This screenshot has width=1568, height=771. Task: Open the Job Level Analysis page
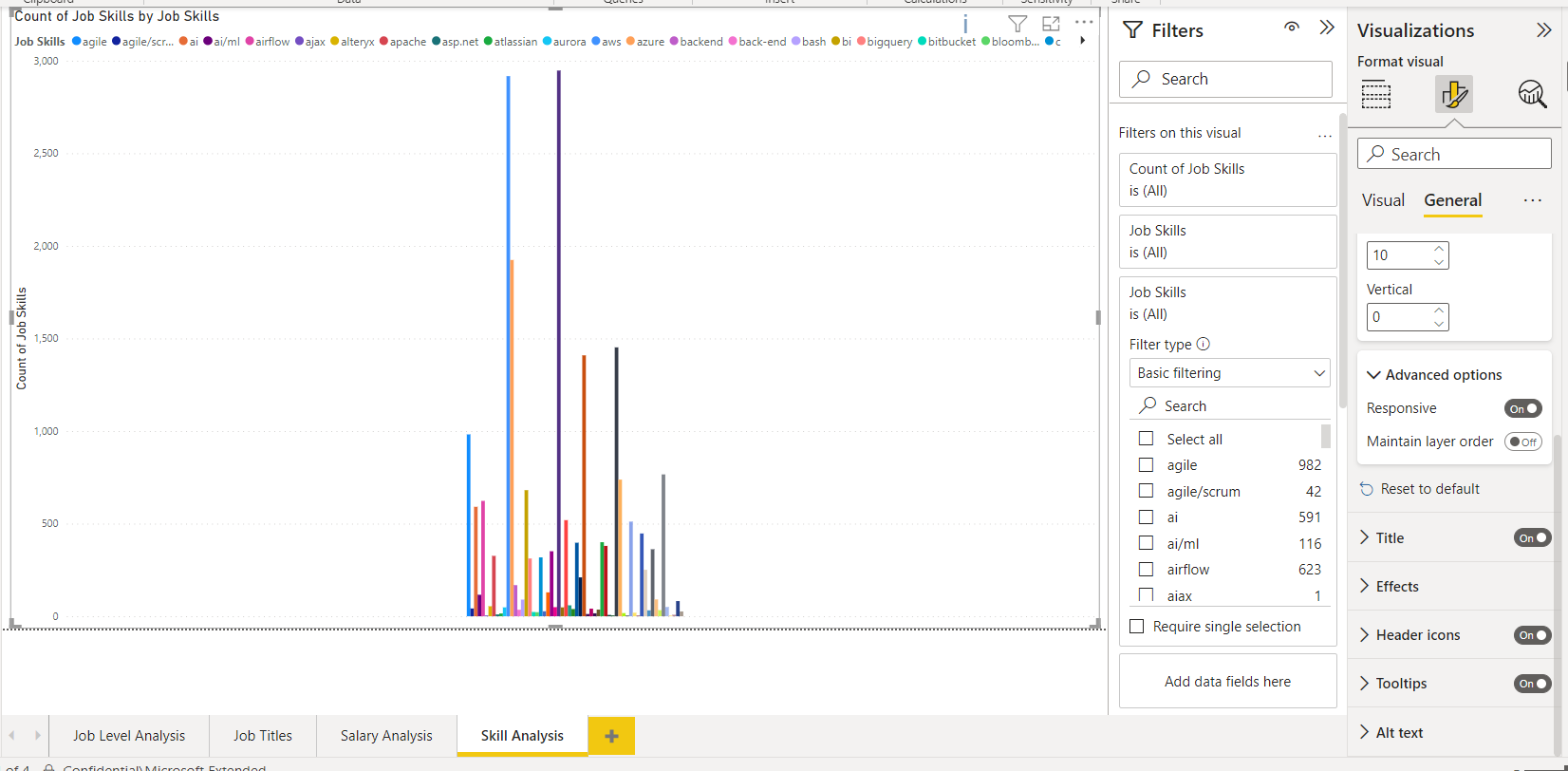[129, 736]
